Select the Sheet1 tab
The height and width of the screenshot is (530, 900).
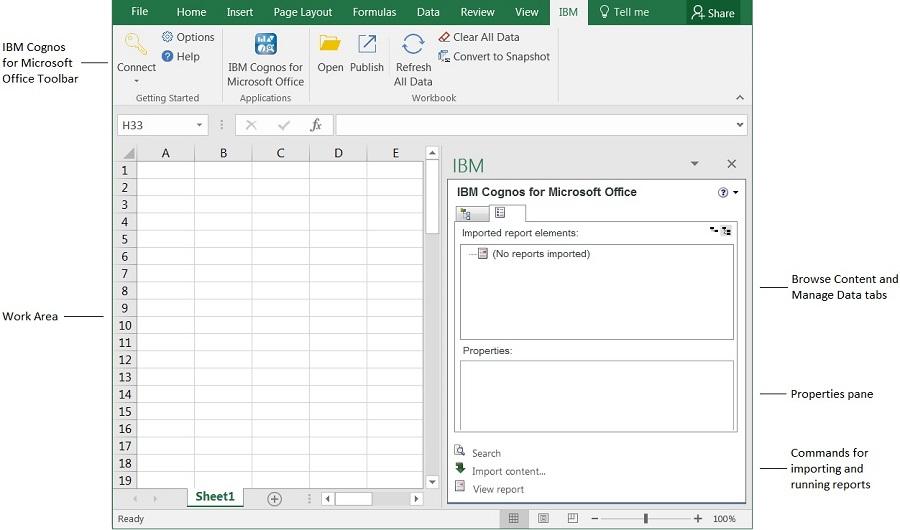coord(215,497)
